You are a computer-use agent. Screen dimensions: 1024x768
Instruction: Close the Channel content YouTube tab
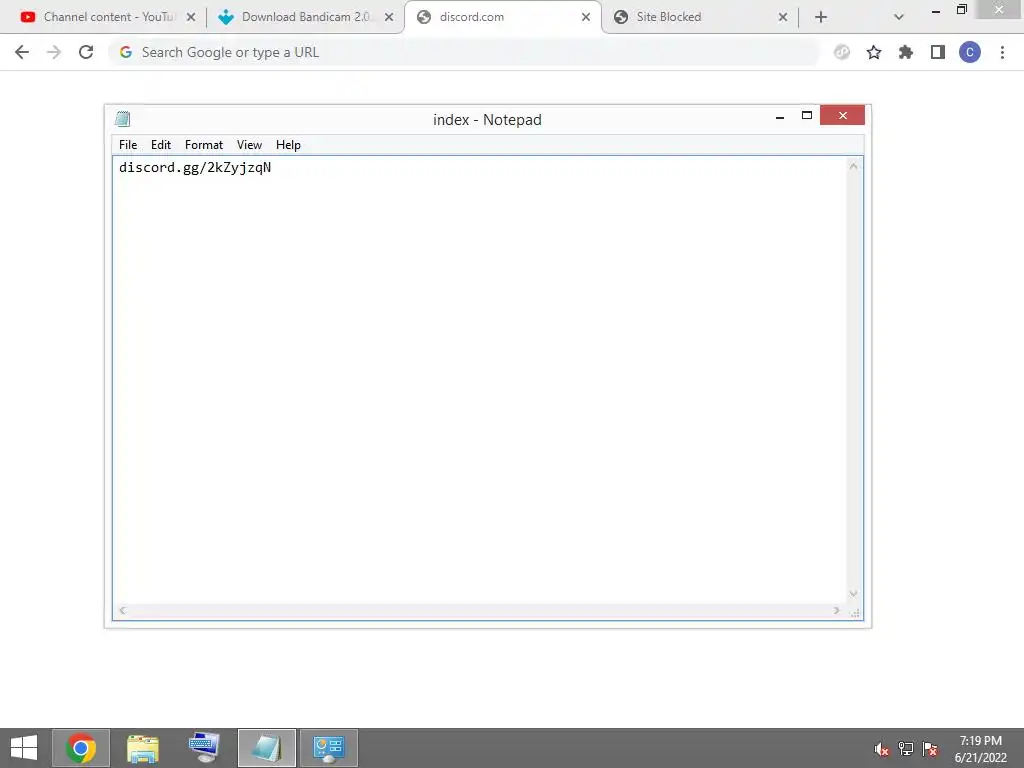point(191,17)
